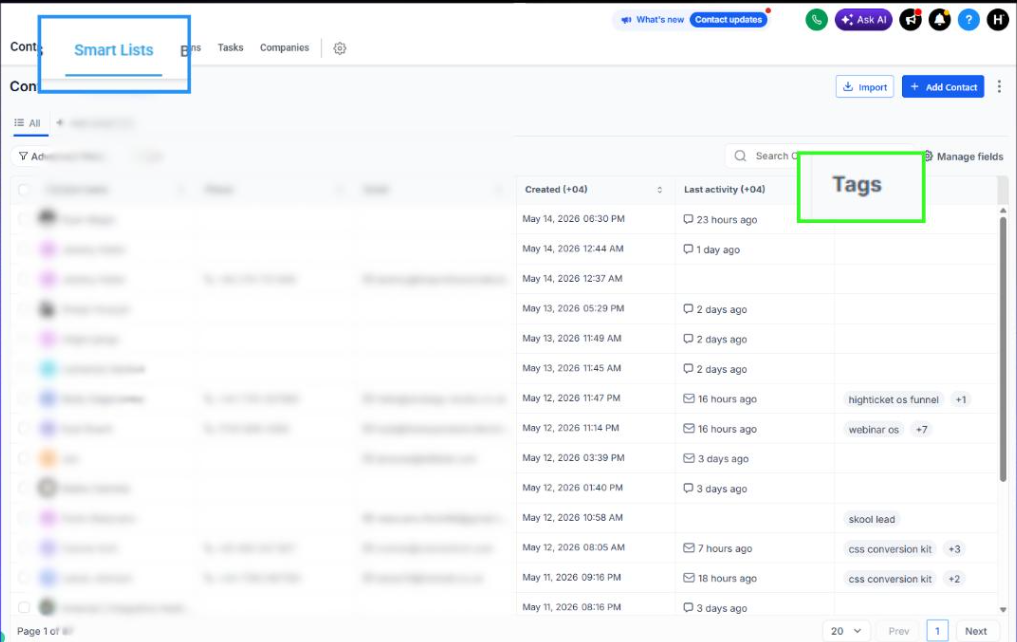
Task: Go to the Next page
Action: point(975,631)
